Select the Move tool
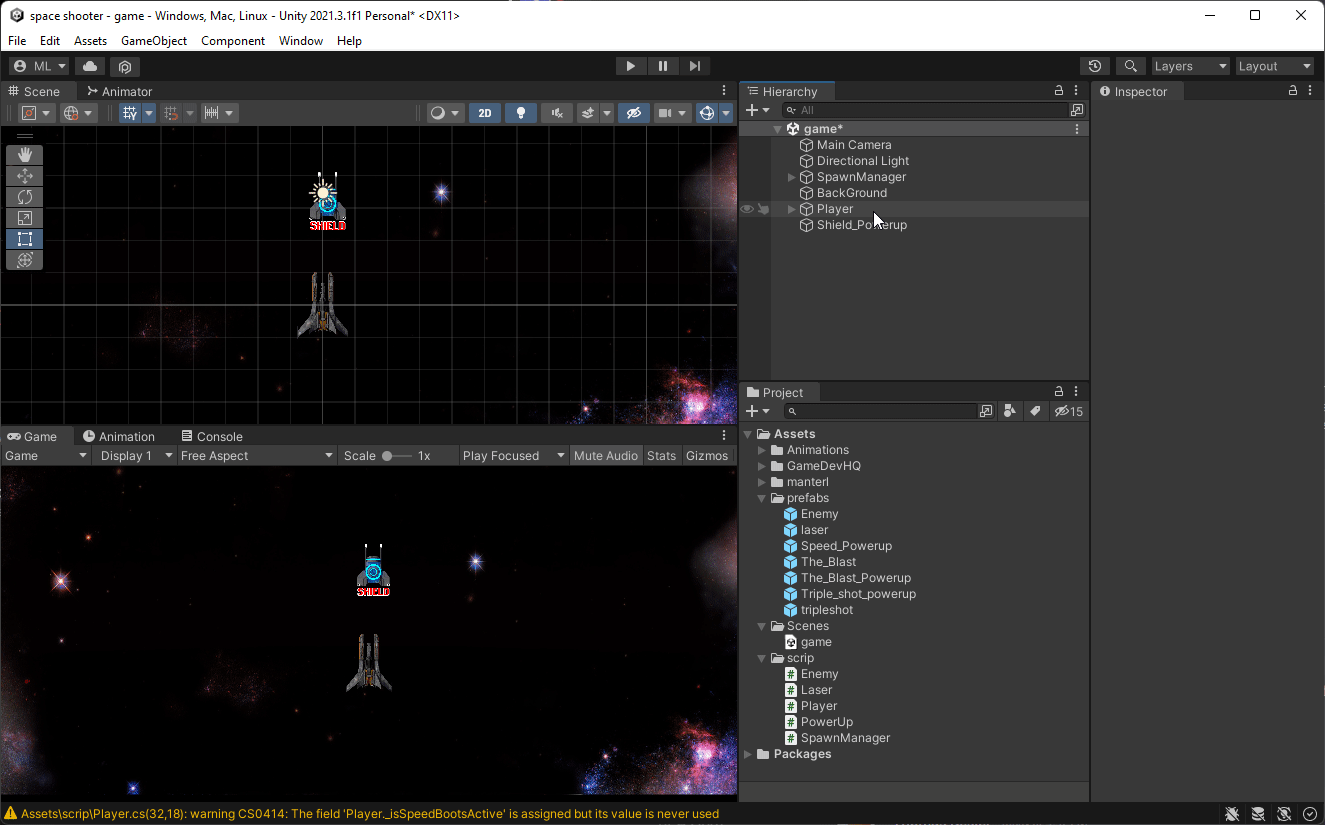The image size is (1325, 825). 24,175
